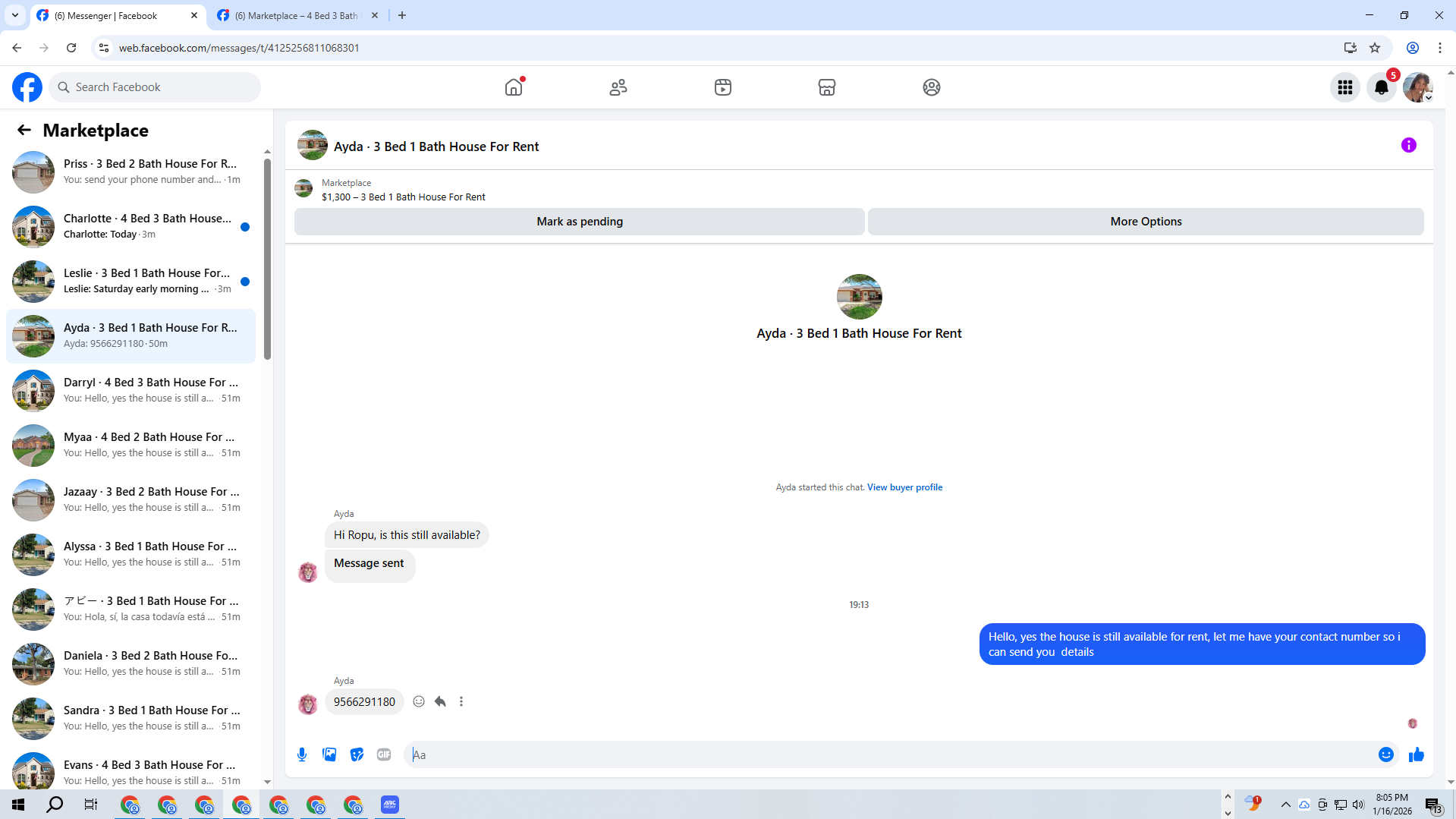Show hidden system tray icons
1456x819 pixels.
pos(1286,805)
